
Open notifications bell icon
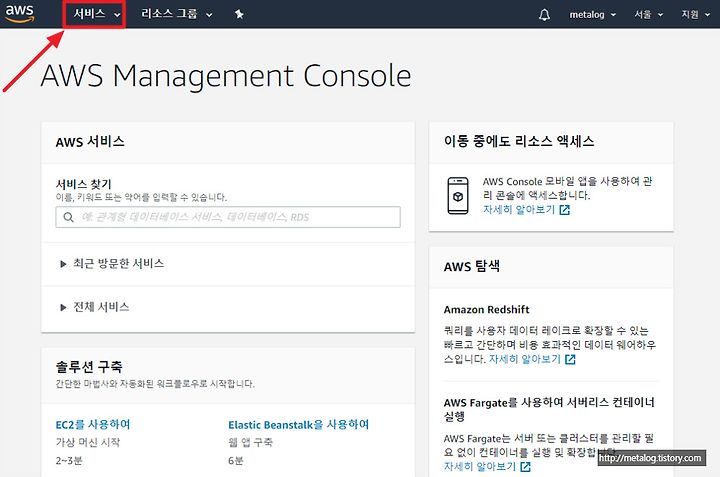(544, 15)
